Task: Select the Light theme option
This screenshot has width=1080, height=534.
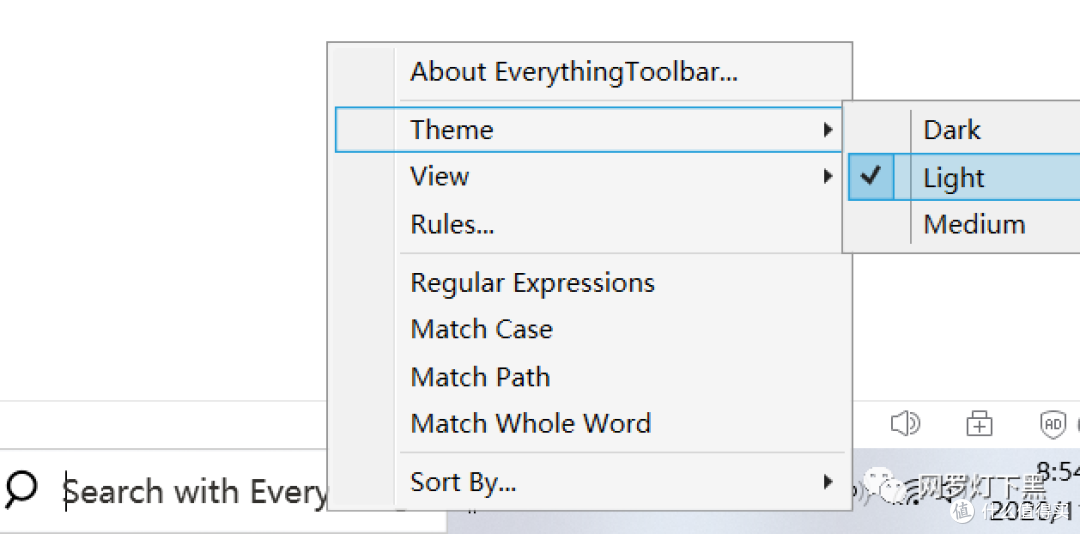Action: (954, 178)
